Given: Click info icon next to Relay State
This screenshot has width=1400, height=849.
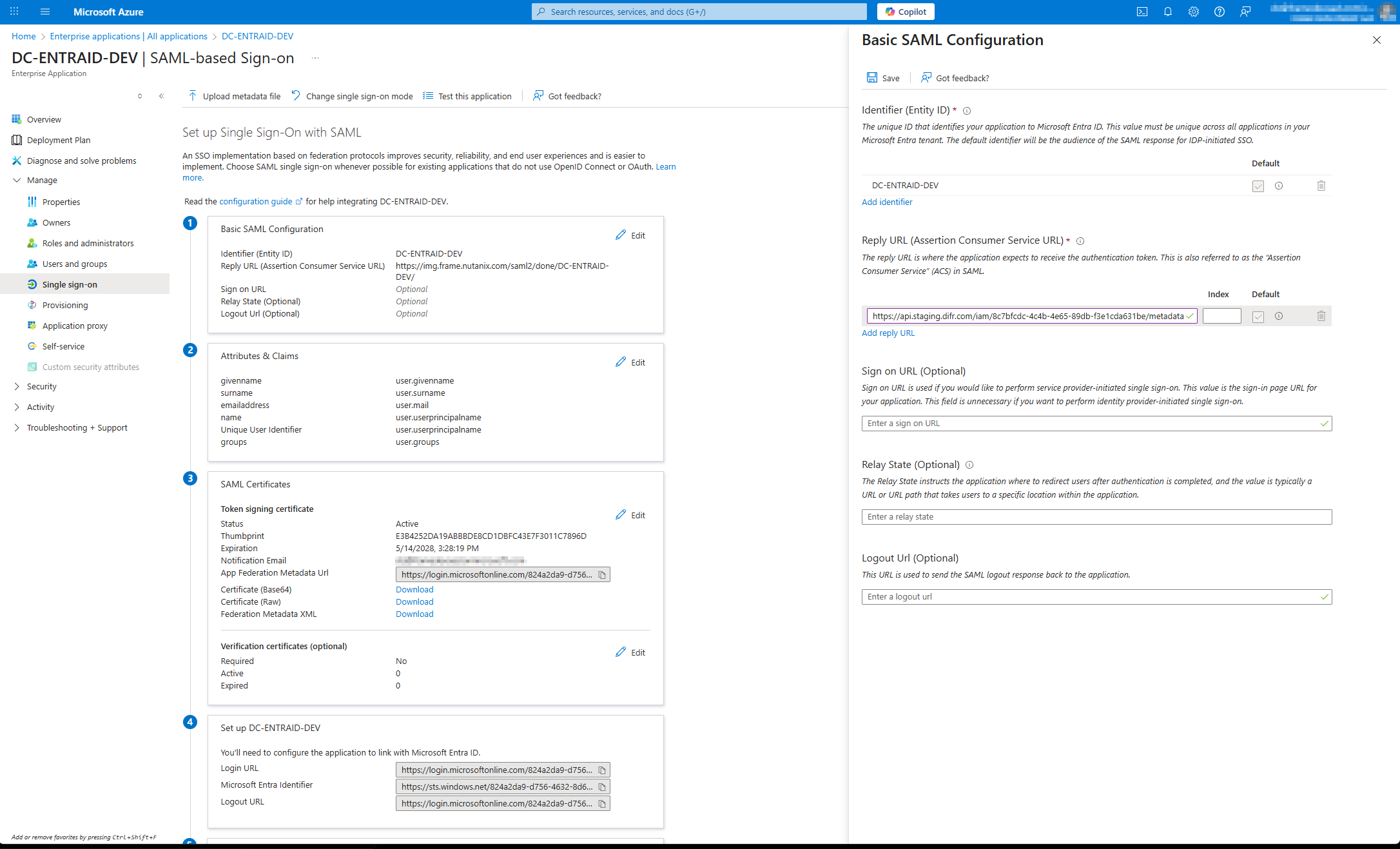Looking at the screenshot, I should (x=969, y=465).
